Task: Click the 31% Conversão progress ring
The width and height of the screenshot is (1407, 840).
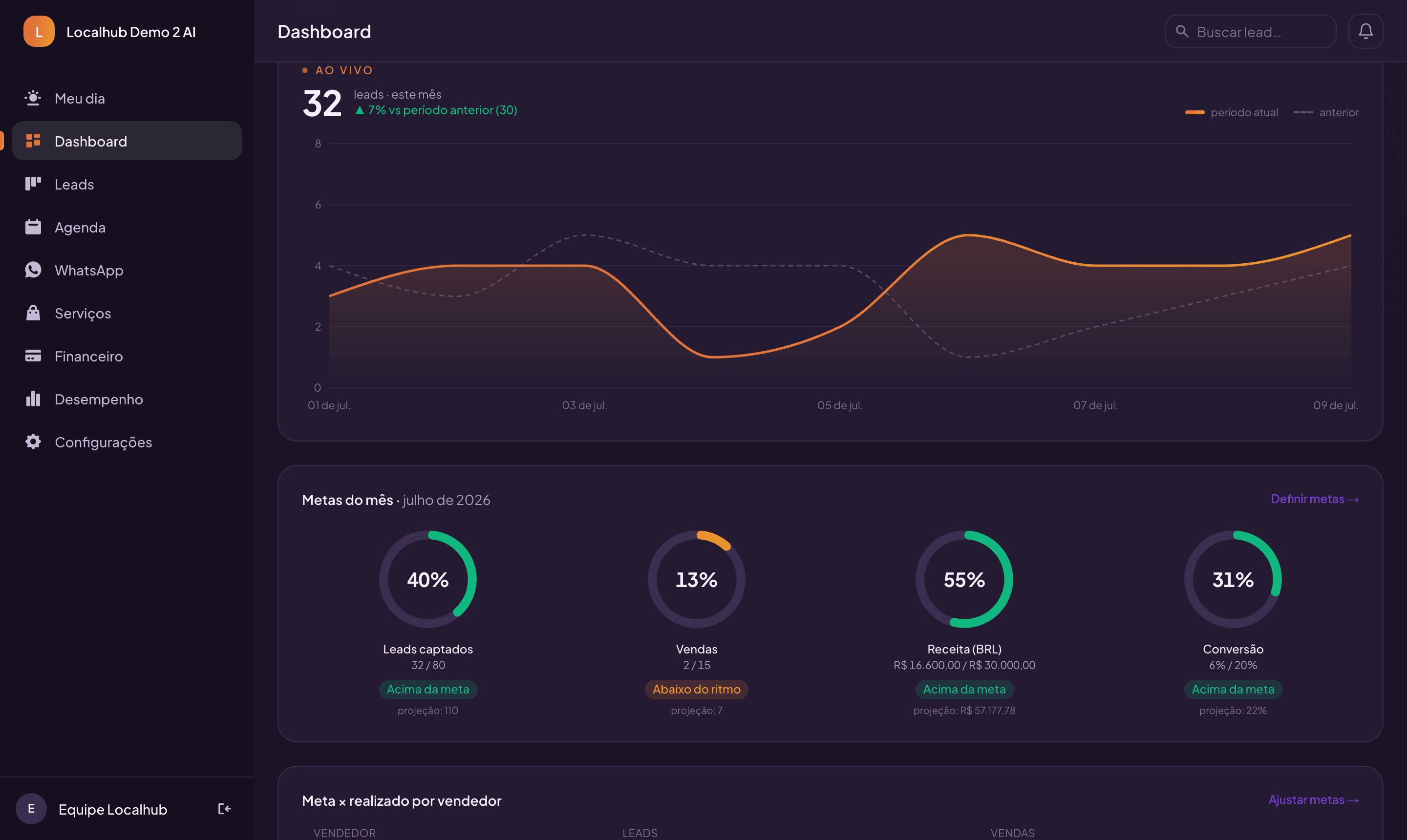Action: [1233, 579]
